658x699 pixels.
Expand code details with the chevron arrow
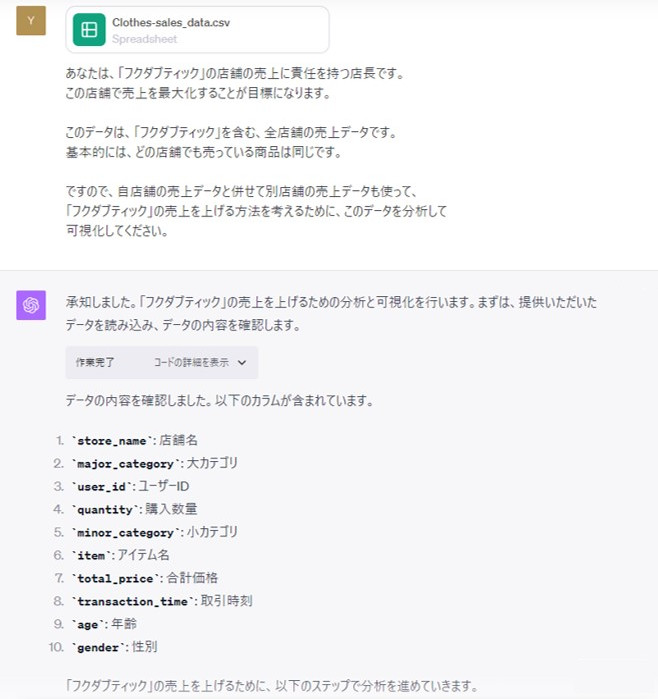coord(242,363)
